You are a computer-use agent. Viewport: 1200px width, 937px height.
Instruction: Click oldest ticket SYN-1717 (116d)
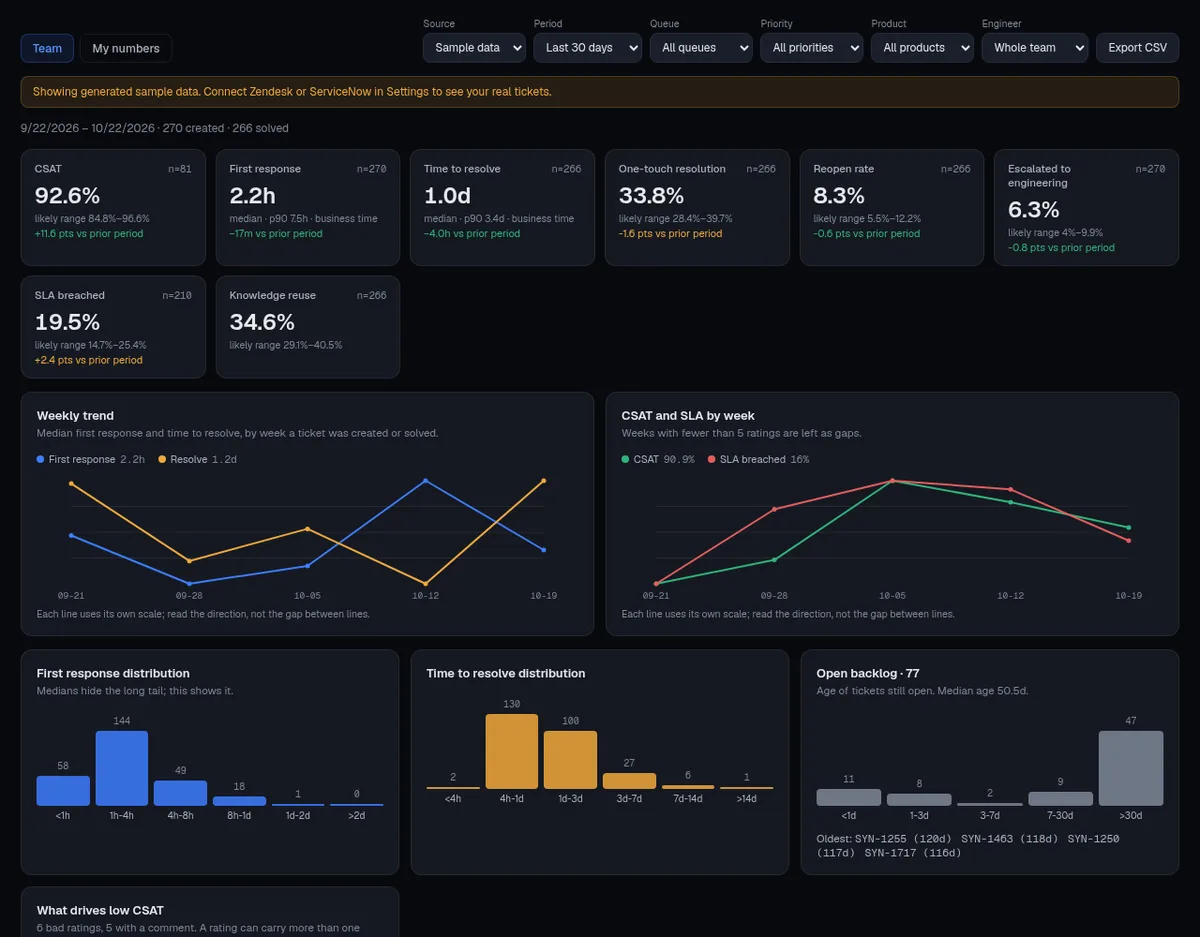pos(913,853)
